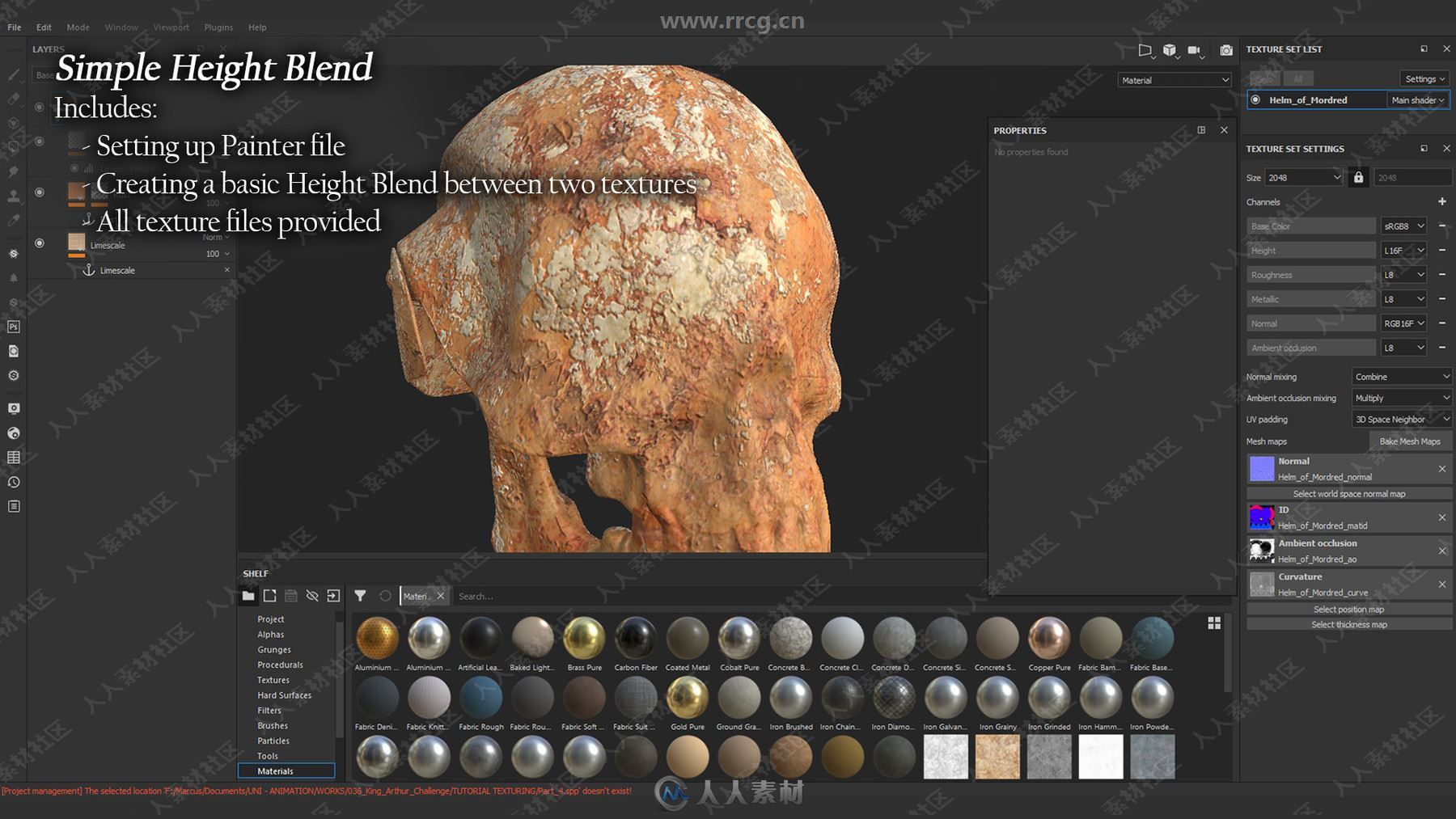Open the Edit menu
The image size is (1456, 819).
[44, 27]
